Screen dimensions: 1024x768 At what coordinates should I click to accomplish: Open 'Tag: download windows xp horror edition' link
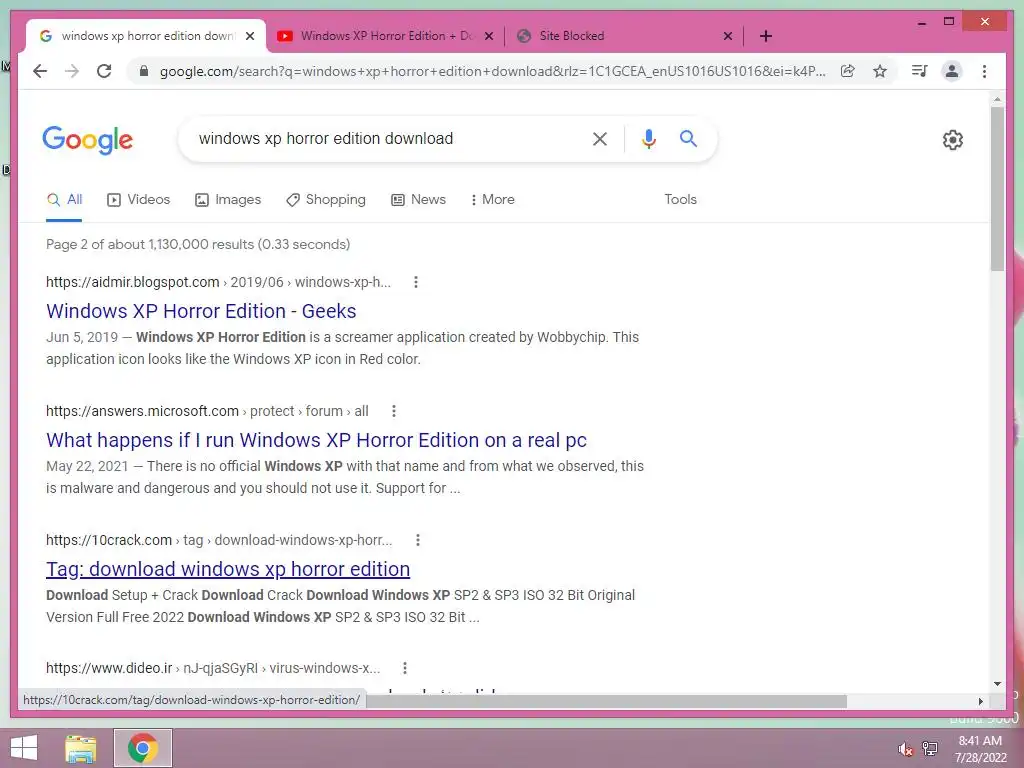click(x=228, y=569)
